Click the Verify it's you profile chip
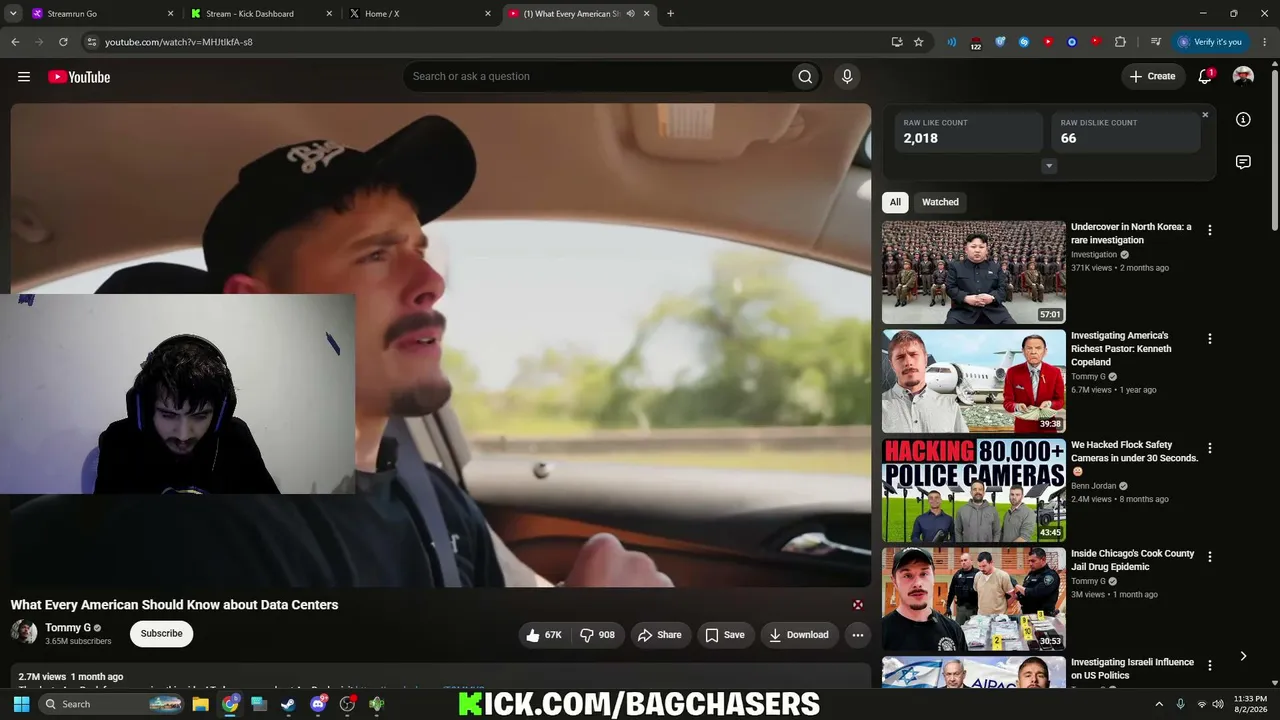This screenshot has height=720, width=1280. (x=1210, y=42)
